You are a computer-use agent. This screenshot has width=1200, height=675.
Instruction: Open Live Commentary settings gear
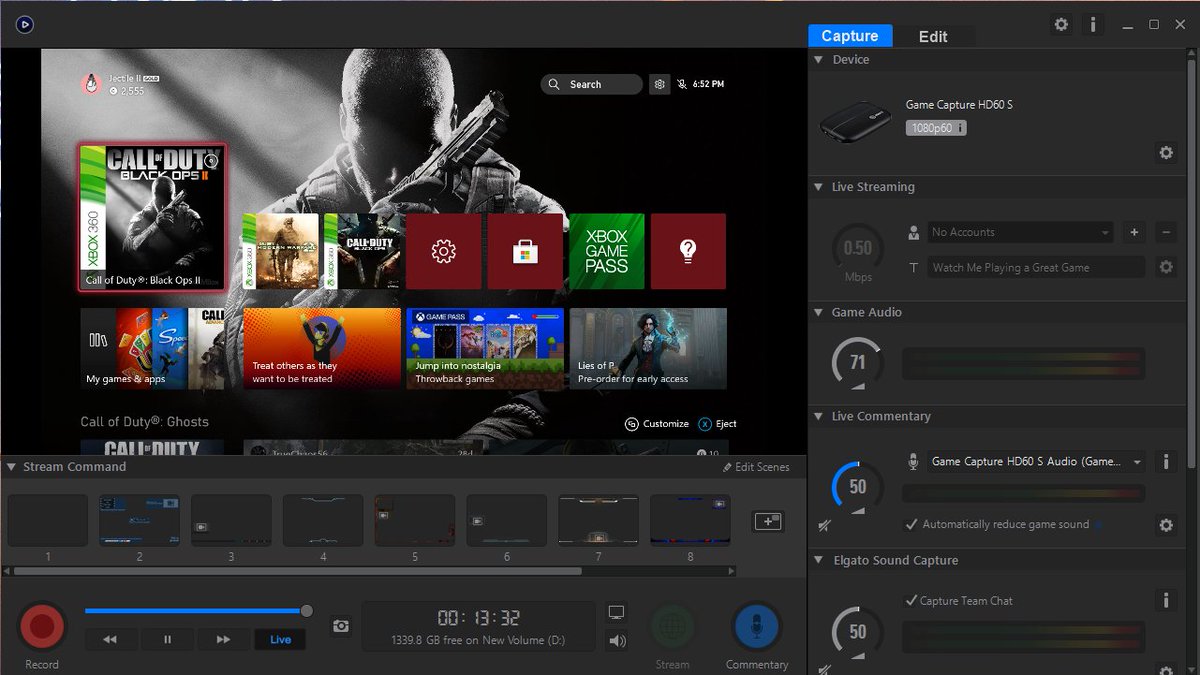tap(1165, 525)
